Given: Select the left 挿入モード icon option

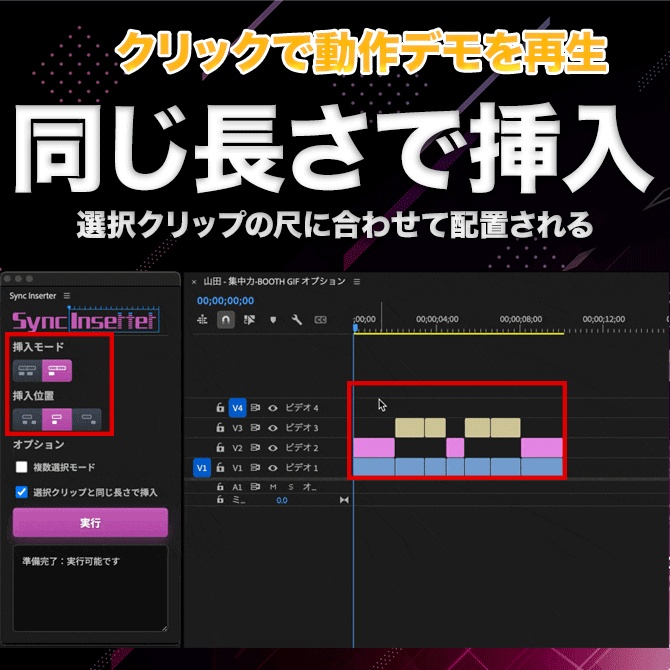Looking at the screenshot, I should (27, 370).
